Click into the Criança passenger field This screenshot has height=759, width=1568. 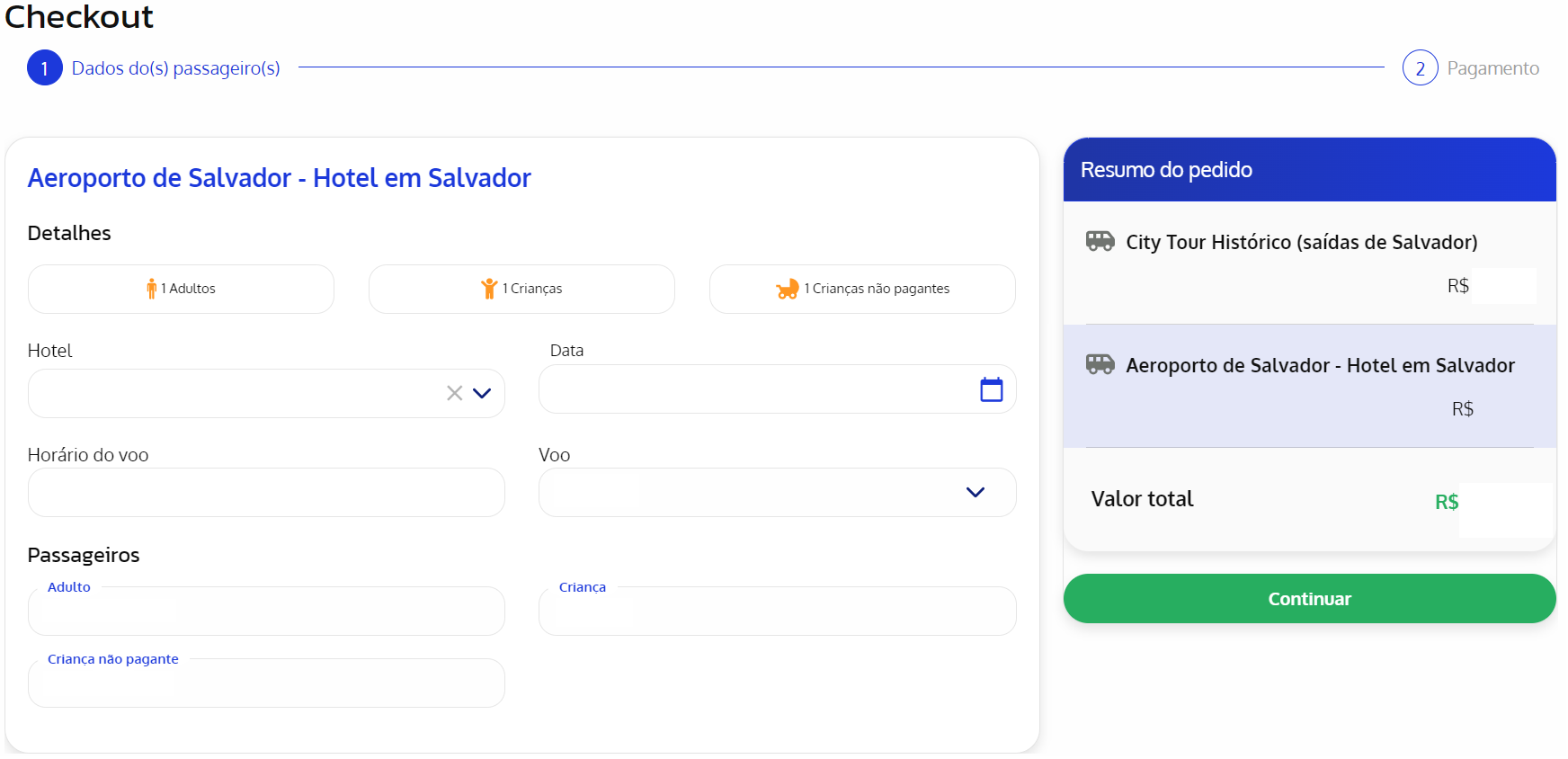pyautogui.click(x=777, y=612)
